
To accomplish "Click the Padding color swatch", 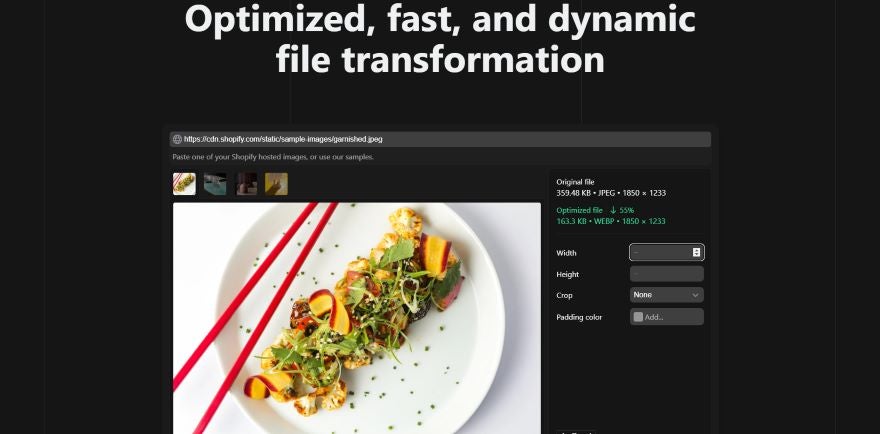I will (x=638, y=317).
